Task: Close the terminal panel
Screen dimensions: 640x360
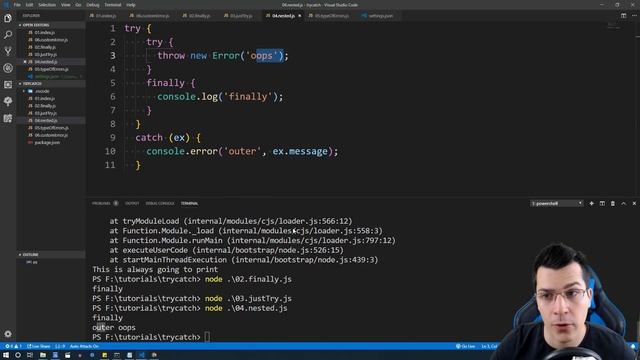Action: pos(634,203)
